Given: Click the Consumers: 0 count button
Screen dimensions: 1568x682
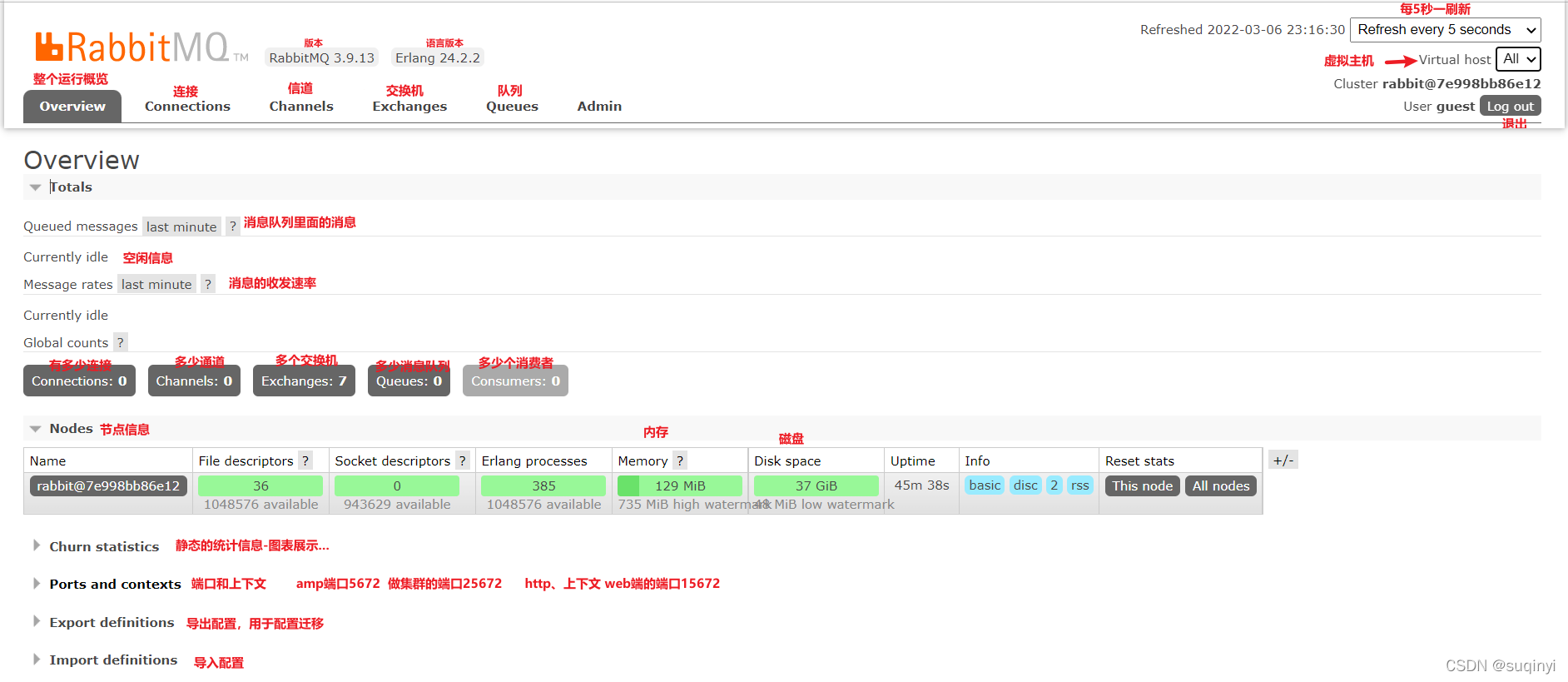Looking at the screenshot, I should (x=515, y=381).
